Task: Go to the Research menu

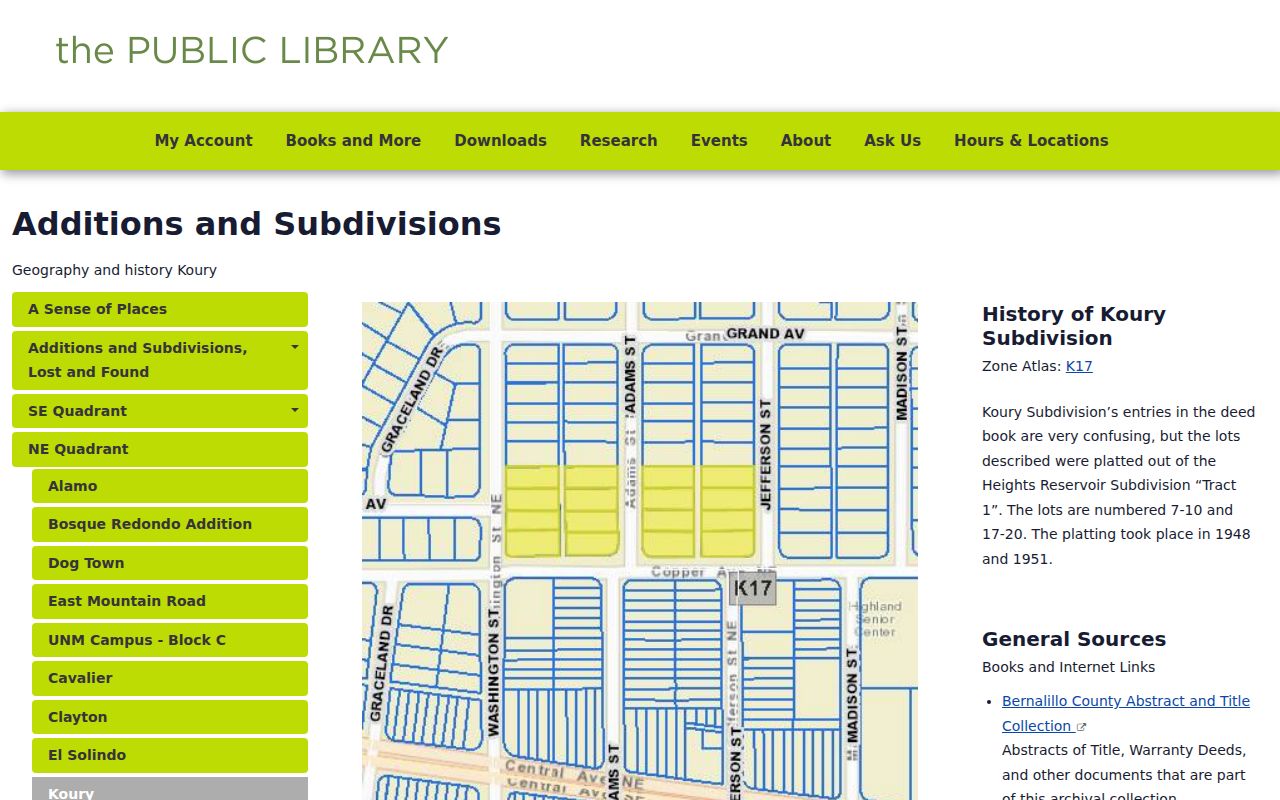Action: coord(619,141)
